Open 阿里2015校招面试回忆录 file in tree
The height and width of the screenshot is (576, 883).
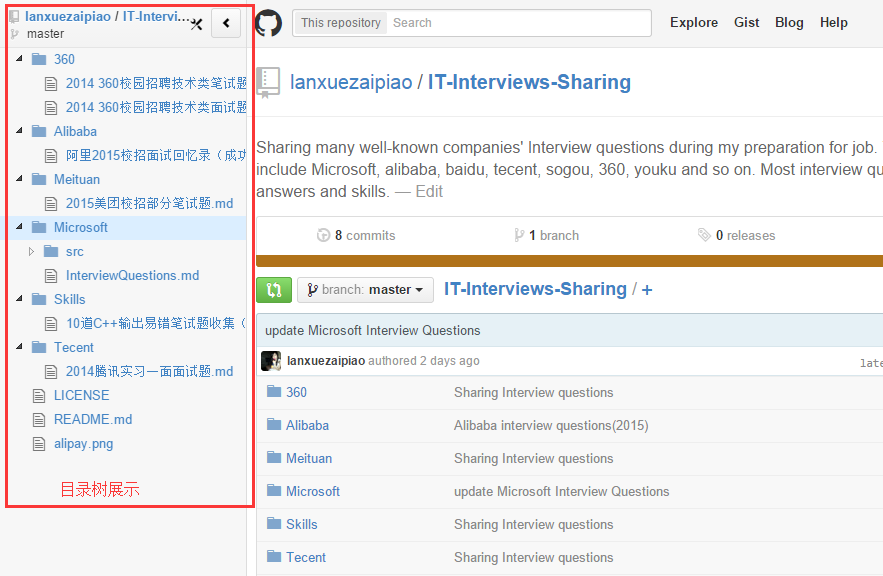tap(156, 155)
